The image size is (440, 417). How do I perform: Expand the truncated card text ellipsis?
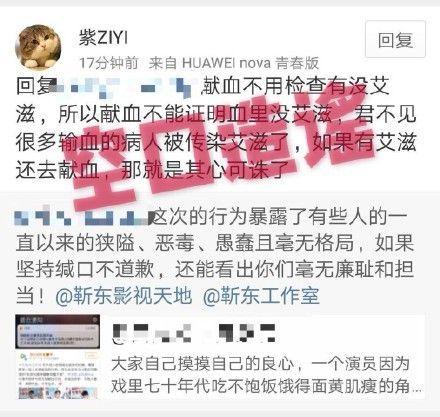tap(417, 389)
